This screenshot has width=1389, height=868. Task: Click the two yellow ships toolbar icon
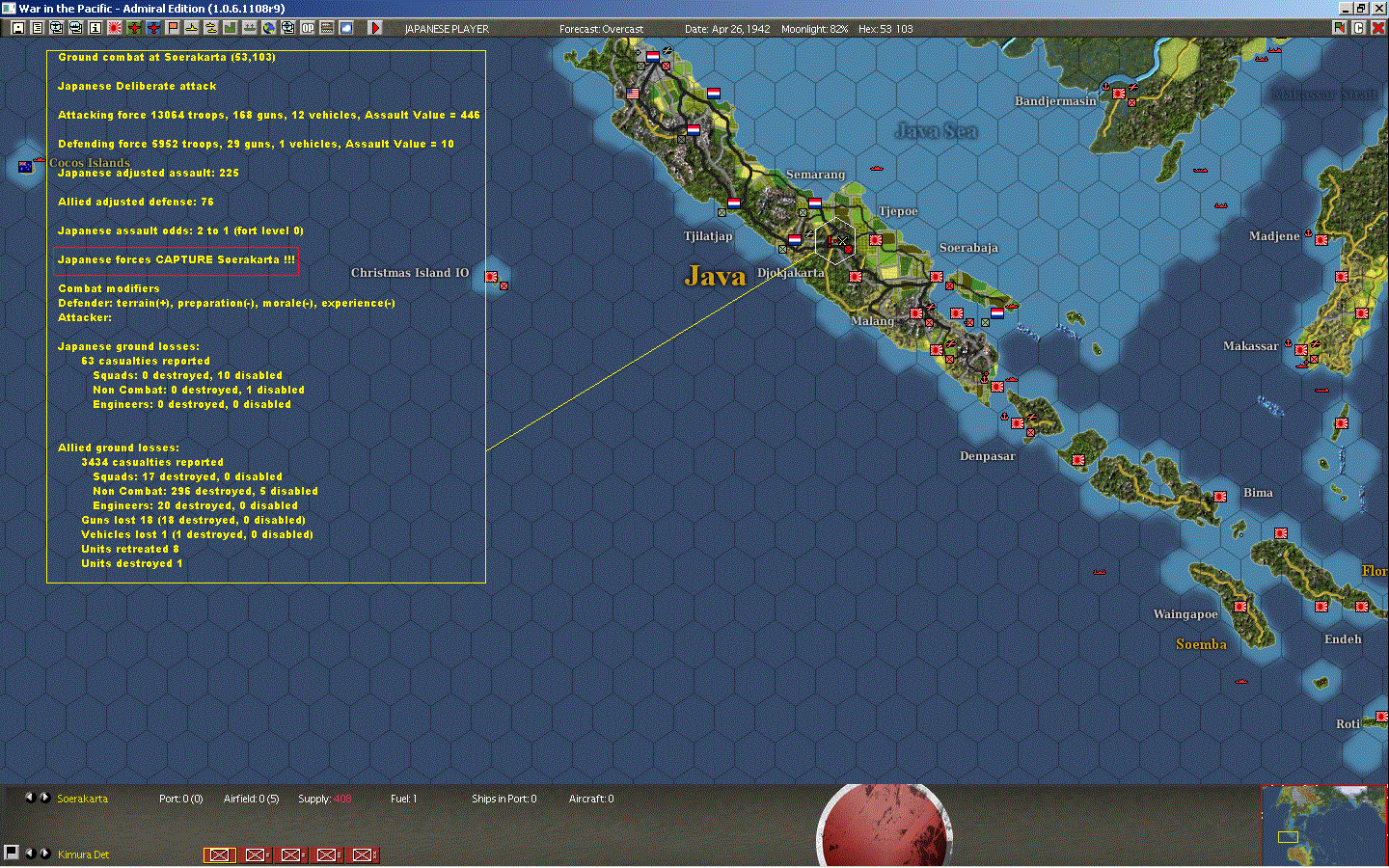pyautogui.click(x=211, y=28)
